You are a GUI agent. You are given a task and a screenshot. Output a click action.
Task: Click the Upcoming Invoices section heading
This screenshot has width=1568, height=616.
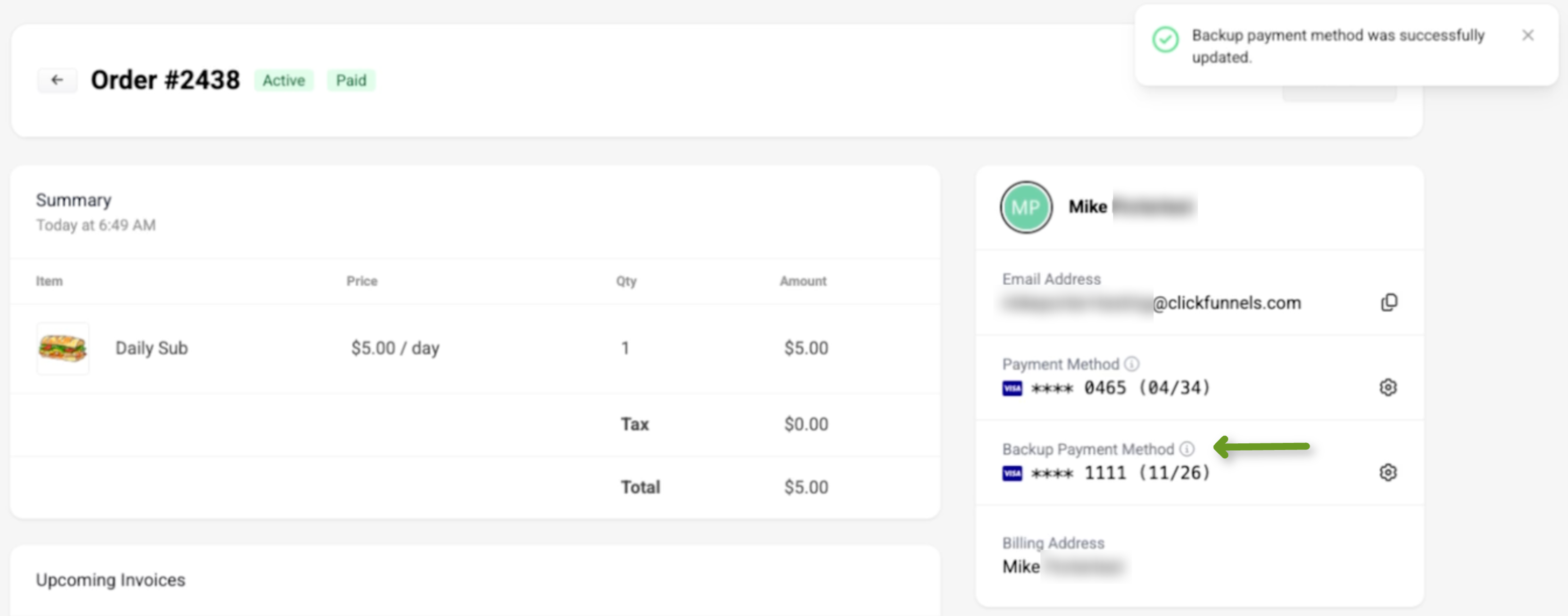point(110,580)
